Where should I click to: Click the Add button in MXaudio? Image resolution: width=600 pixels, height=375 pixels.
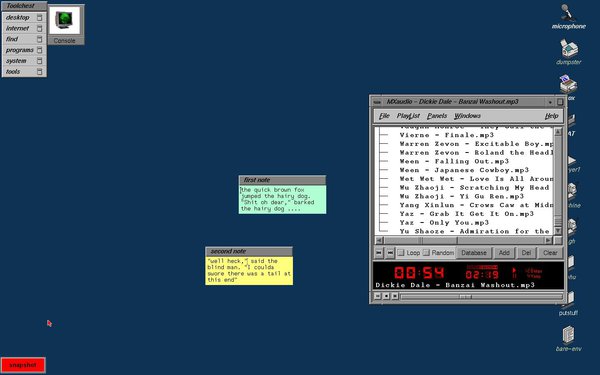pos(504,253)
